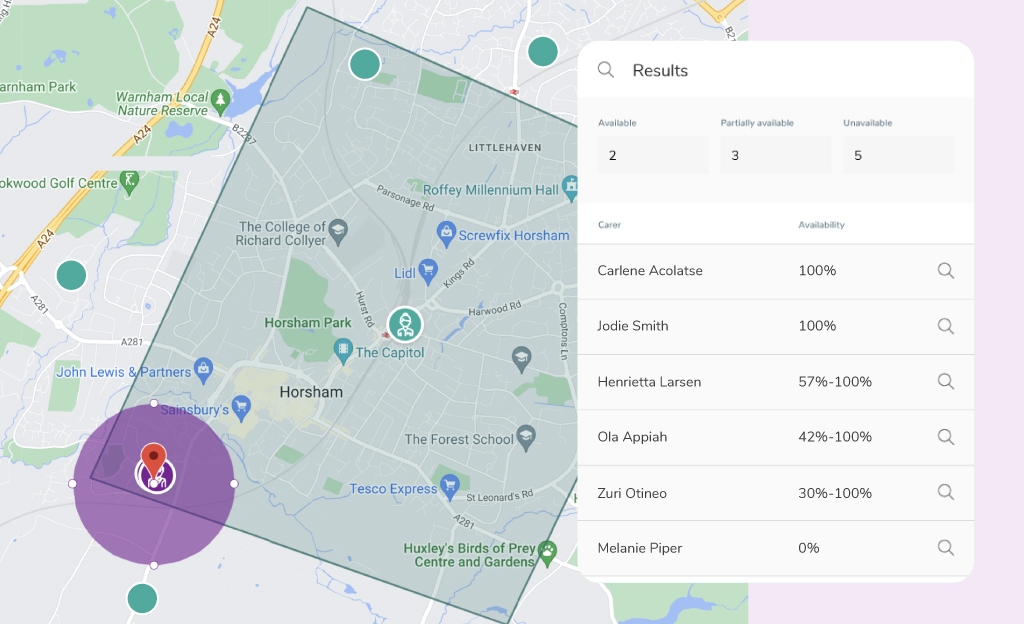Click the search icon beside Results heading

coord(606,70)
